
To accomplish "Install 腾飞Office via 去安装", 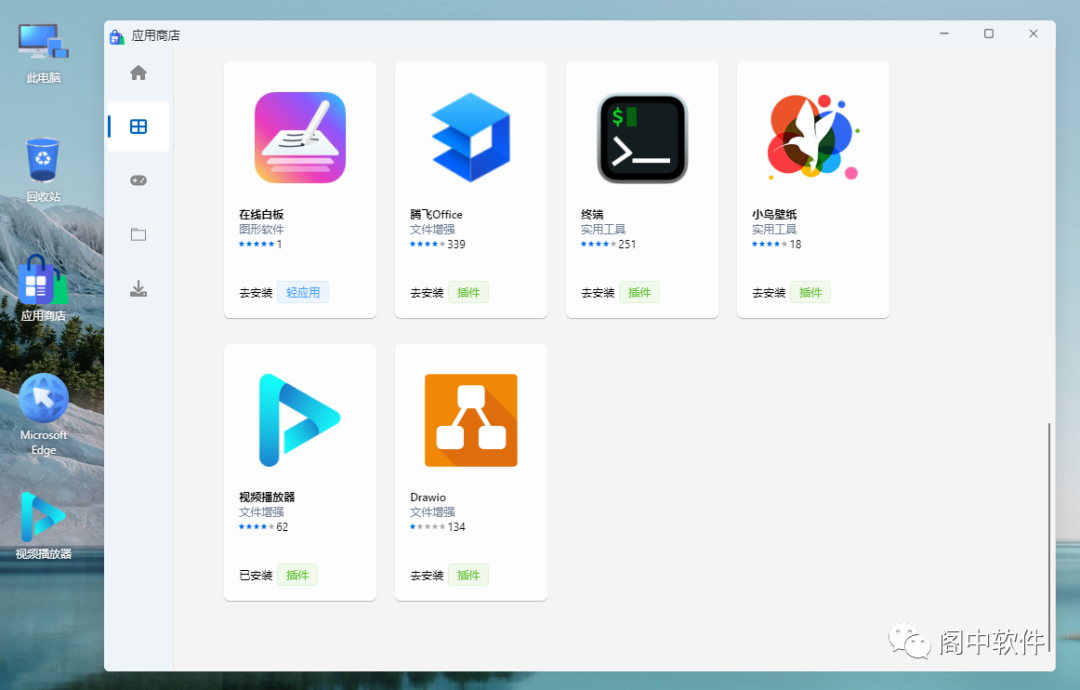I will click(x=426, y=293).
